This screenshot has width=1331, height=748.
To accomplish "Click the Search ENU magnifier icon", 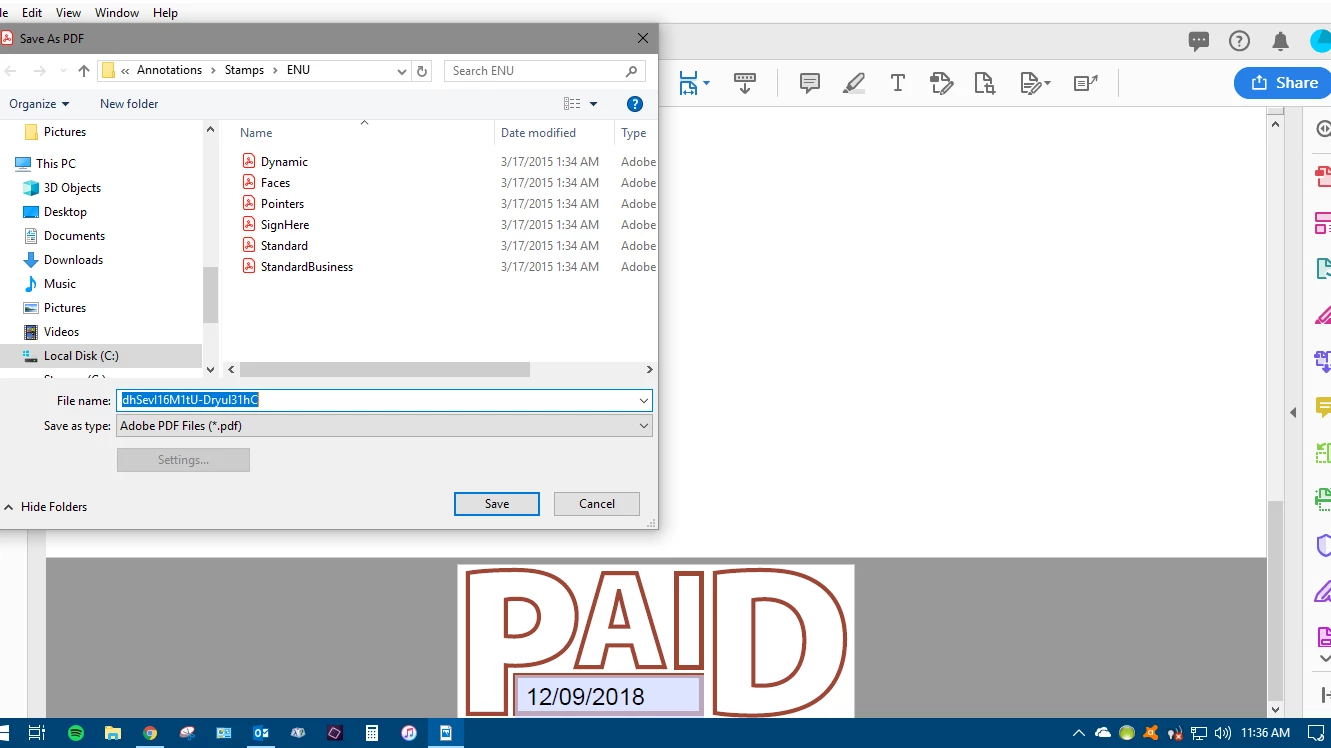I will [631, 71].
